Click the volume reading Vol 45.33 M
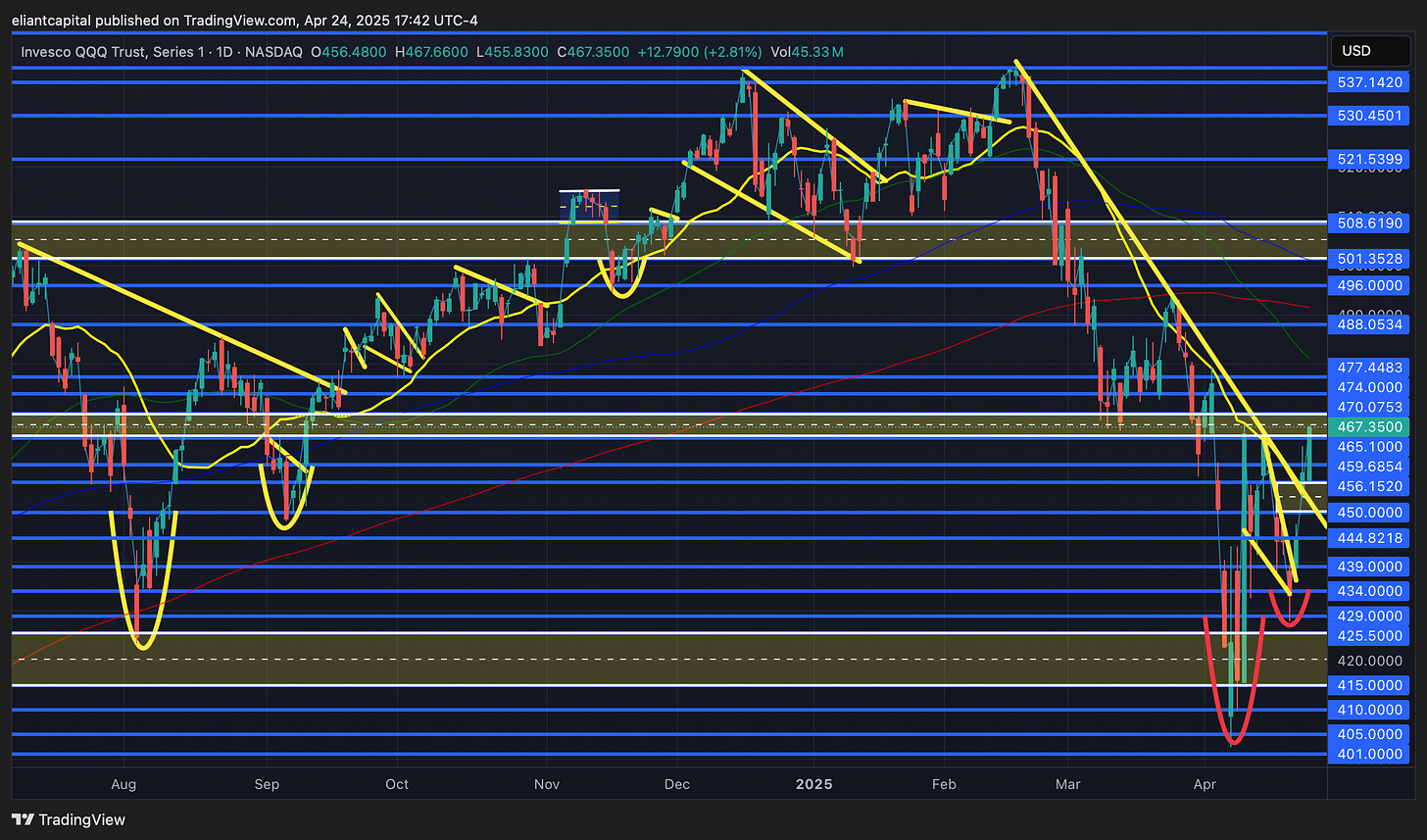Viewport: 1427px width, 840px height. tap(808, 51)
